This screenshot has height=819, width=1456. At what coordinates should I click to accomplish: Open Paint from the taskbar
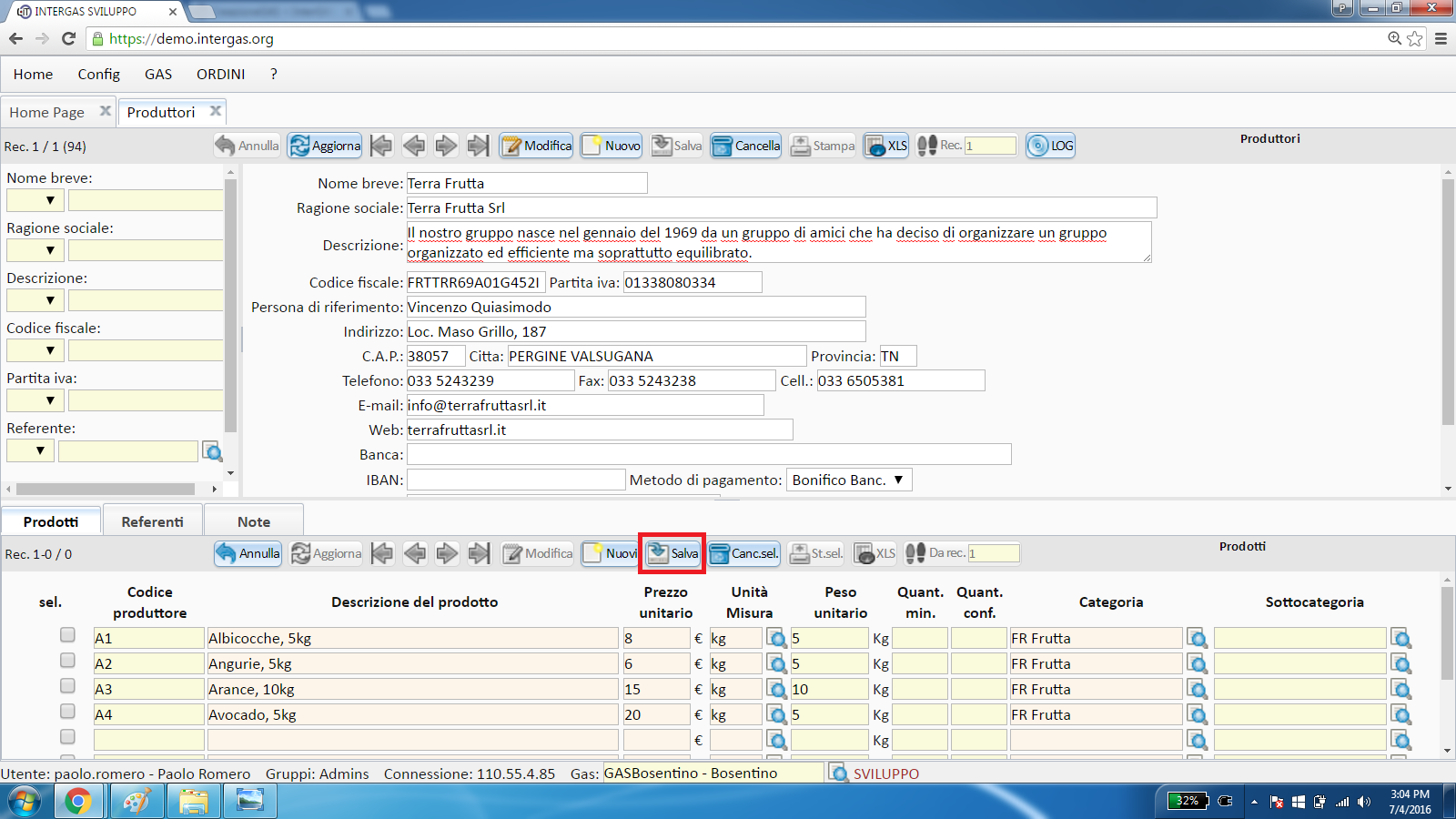click(x=136, y=802)
